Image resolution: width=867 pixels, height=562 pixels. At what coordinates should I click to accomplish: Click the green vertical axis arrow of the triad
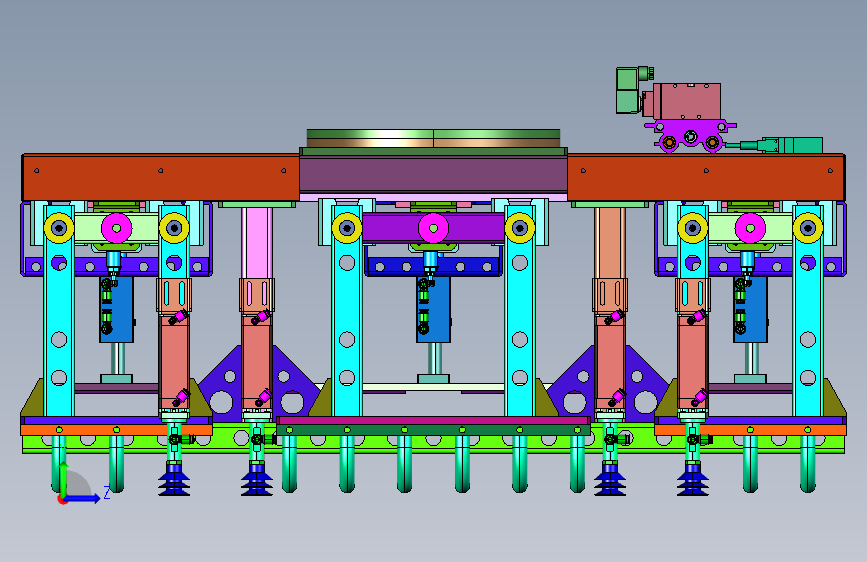point(64,478)
